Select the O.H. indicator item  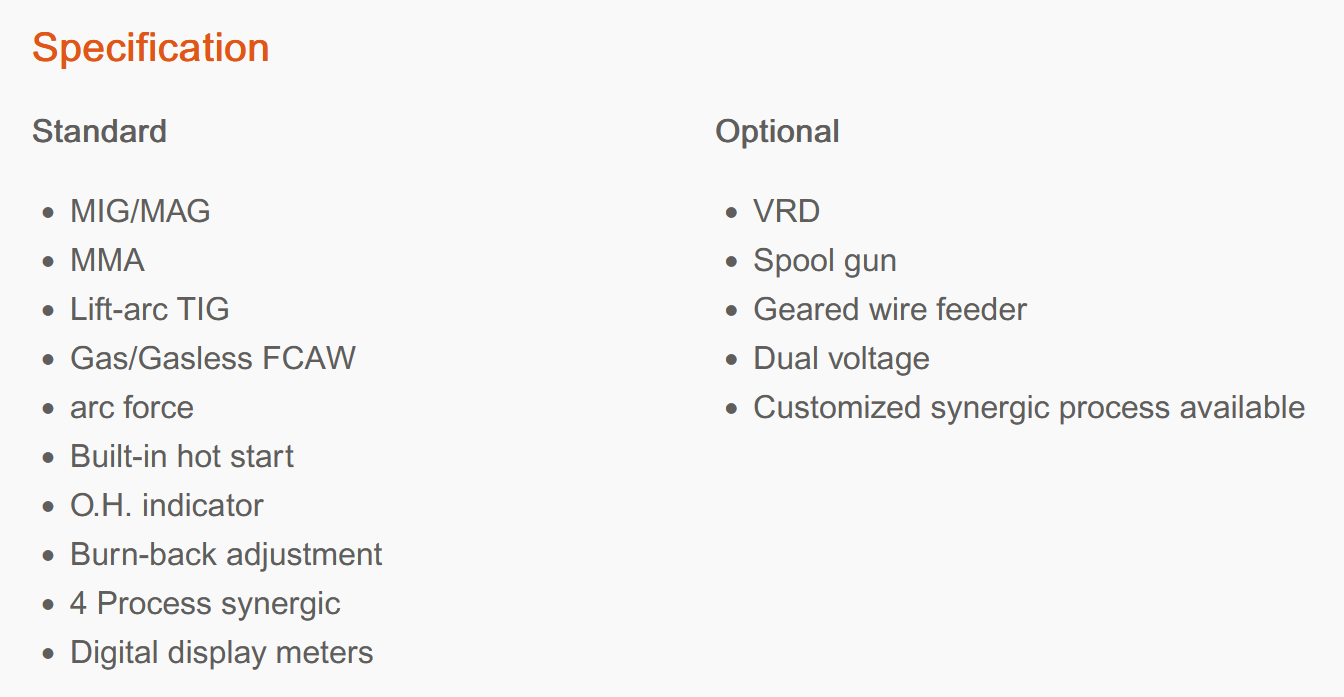167,505
